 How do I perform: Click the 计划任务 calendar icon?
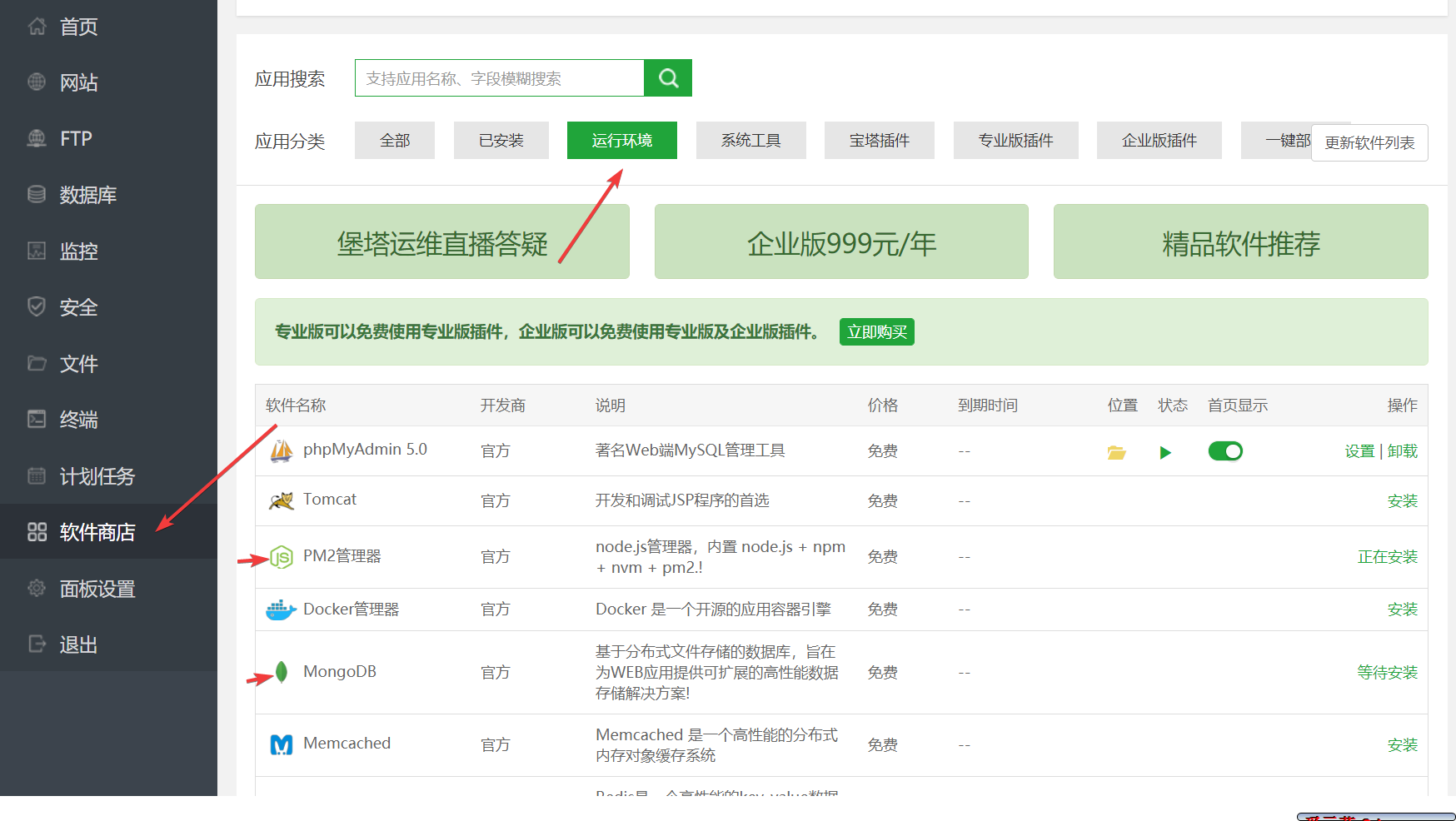(x=37, y=475)
